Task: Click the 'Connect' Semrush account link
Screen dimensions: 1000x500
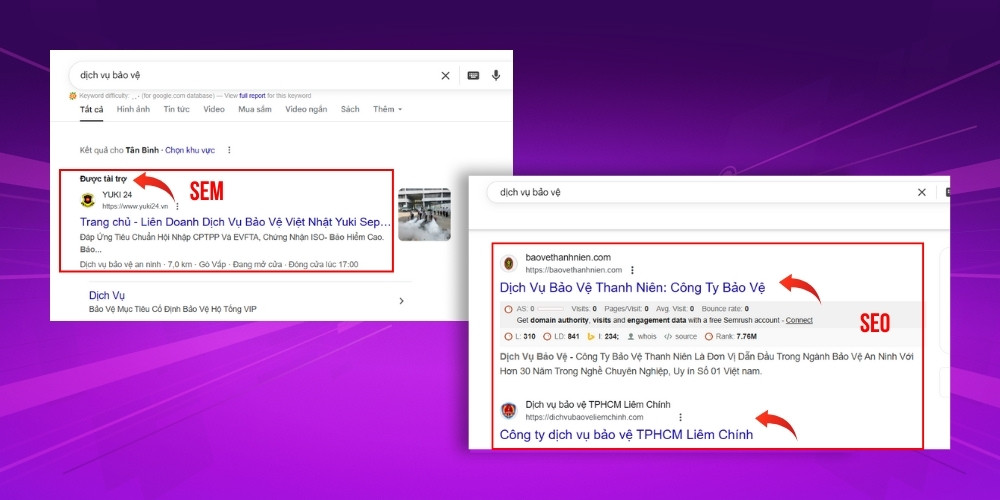Action: (x=799, y=320)
